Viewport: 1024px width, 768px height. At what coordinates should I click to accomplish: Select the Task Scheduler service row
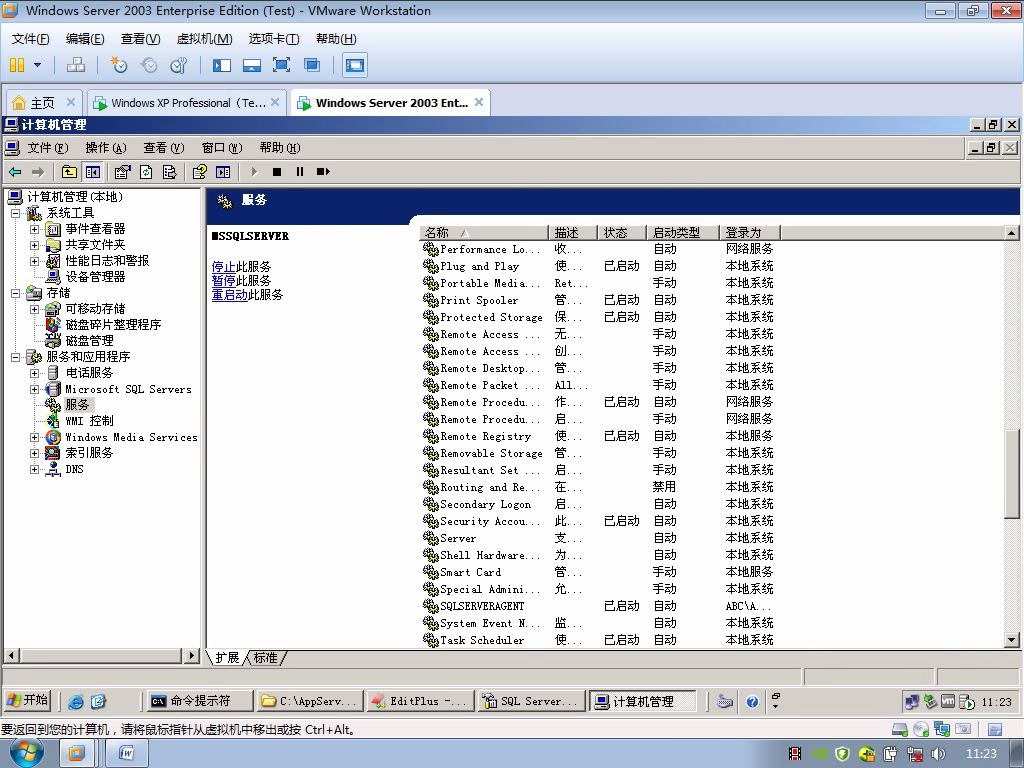coord(600,640)
